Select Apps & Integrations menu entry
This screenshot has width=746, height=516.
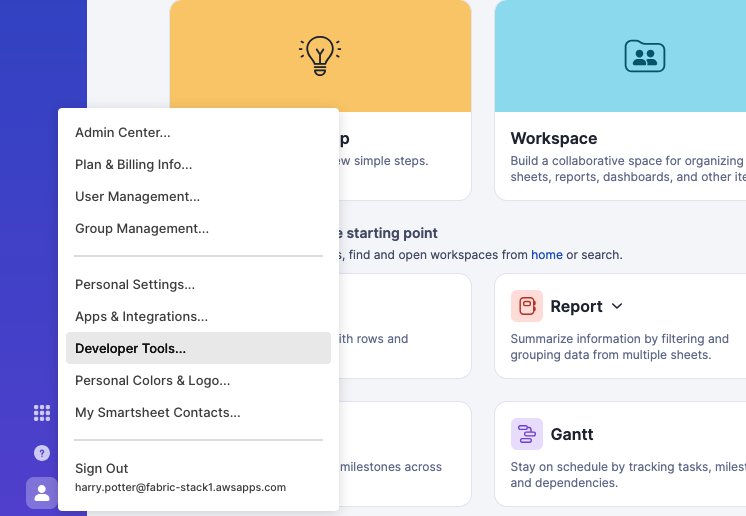pyautogui.click(x=198, y=316)
